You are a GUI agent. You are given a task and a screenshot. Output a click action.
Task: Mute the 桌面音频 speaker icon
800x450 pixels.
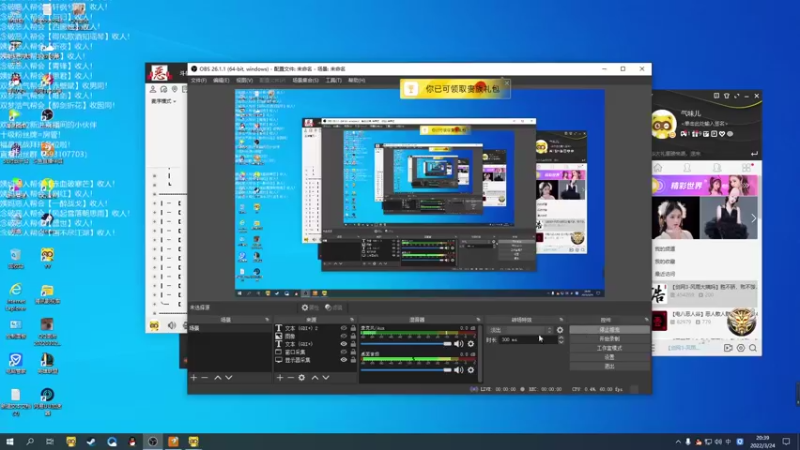click(459, 370)
